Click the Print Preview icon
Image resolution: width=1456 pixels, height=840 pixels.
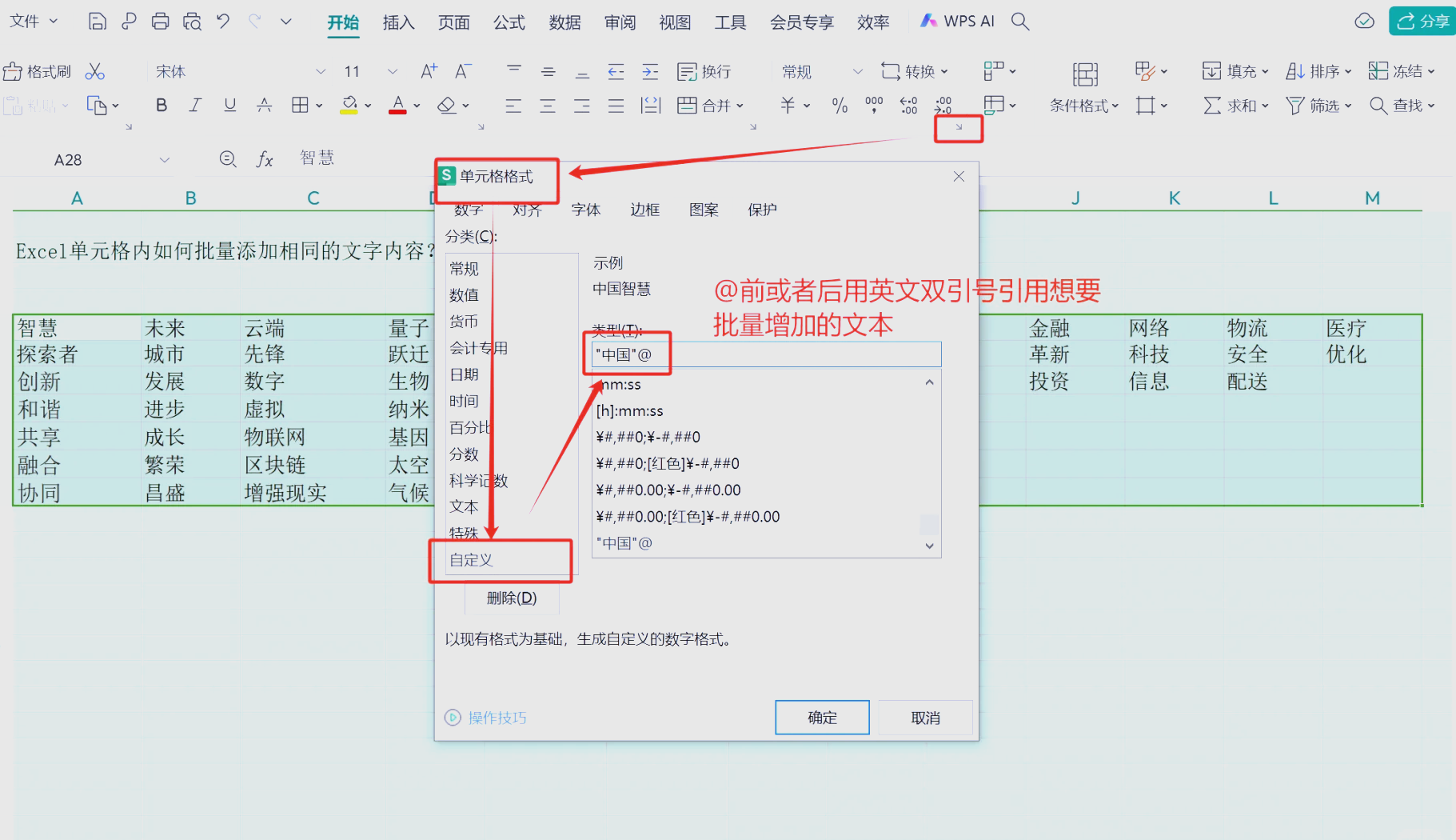(x=192, y=22)
